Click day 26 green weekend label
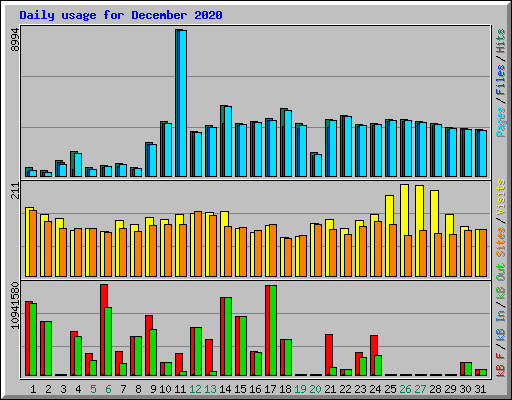Image resolution: width=512 pixels, height=400 pixels. tap(405, 389)
